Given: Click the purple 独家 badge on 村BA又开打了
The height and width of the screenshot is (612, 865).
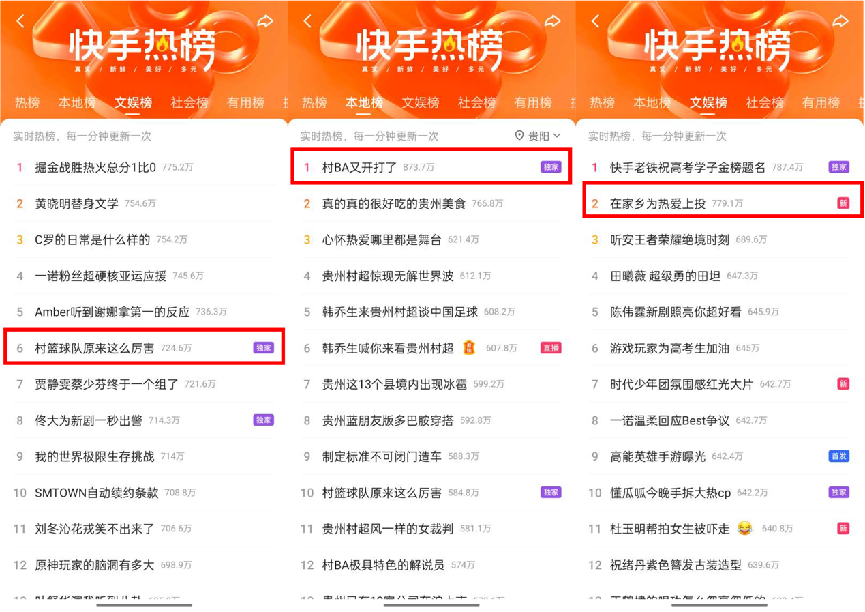Looking at the screenshot, I should click(x=551, y=167).
